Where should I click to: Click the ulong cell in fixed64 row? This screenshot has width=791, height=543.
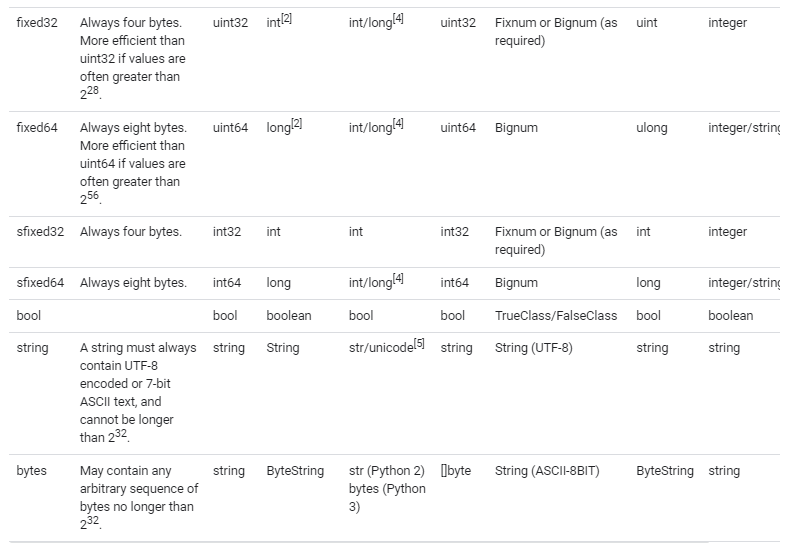[x=651, y=128]
